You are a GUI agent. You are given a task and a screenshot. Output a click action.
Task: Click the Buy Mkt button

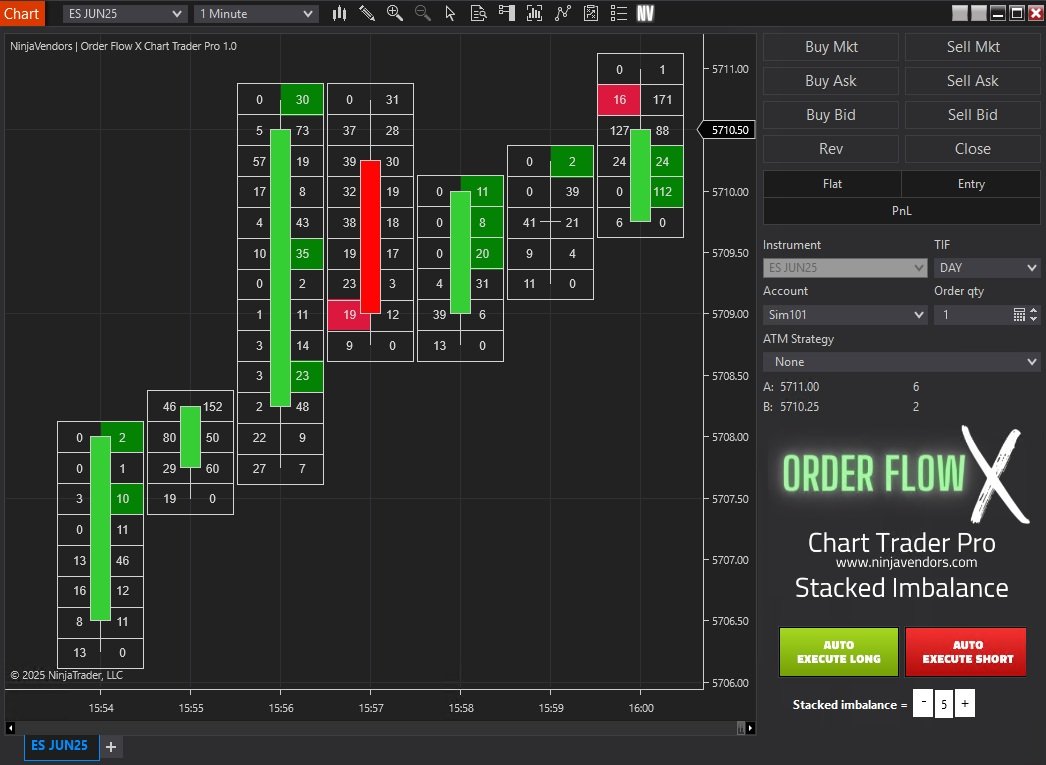point(831,47)
